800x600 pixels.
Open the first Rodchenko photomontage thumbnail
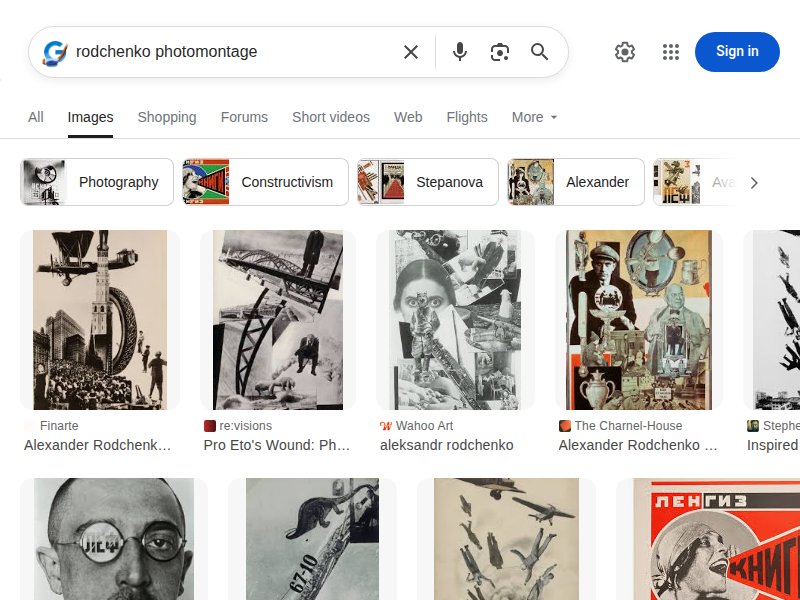point(99,318)
